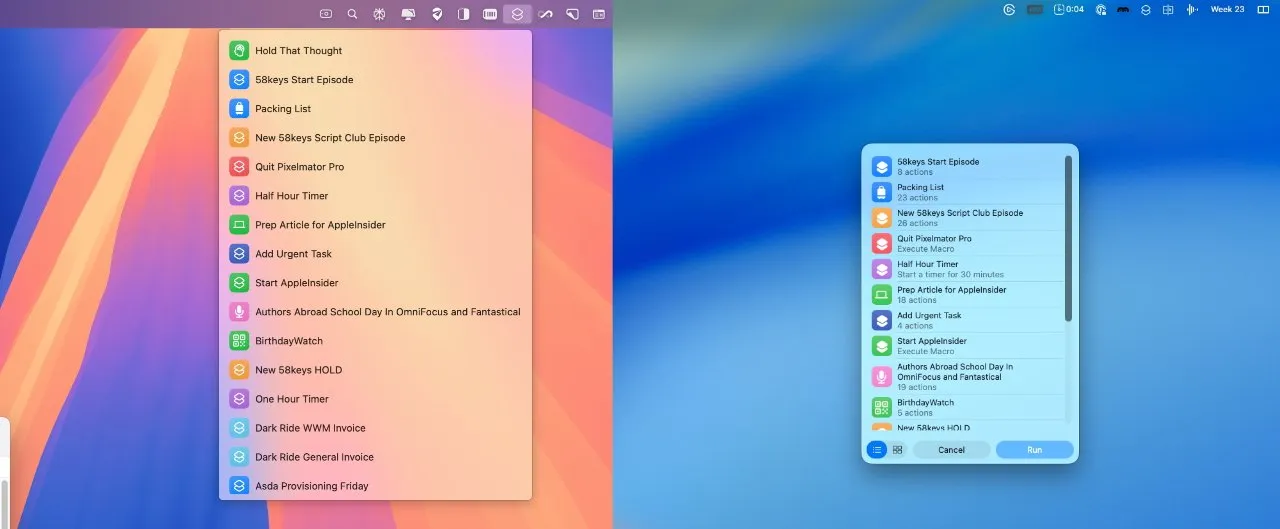Switch to list view in the shortcut picker

pyautogui.click(x=877, y=450)
